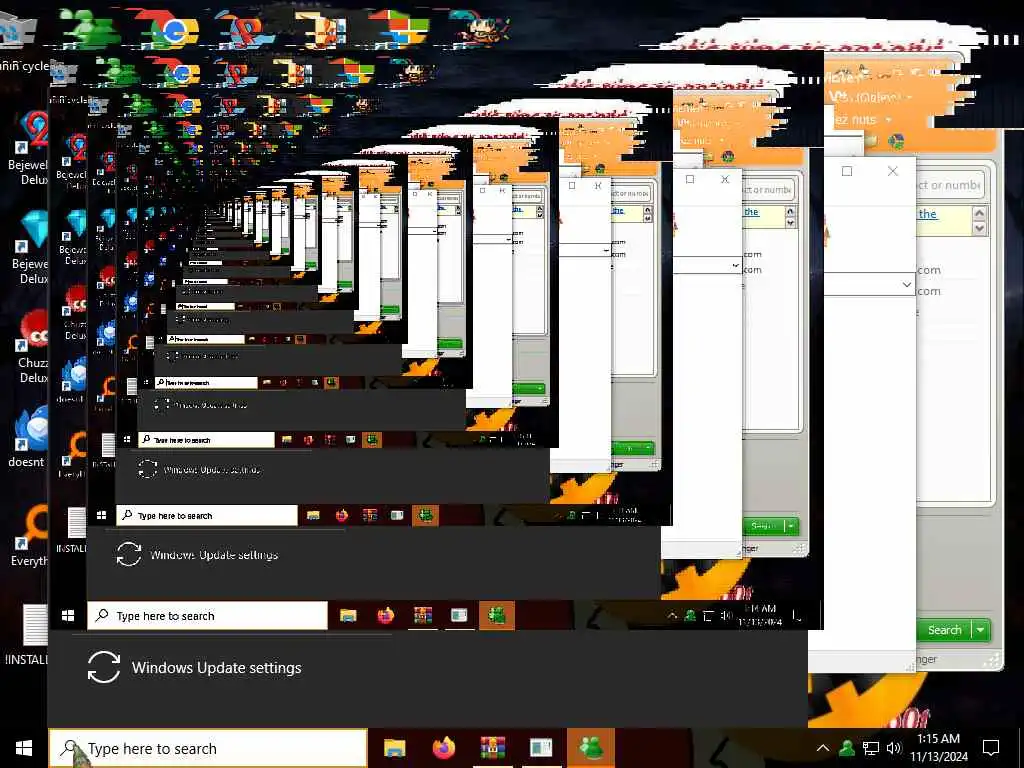Open the Start menu on the bottommost taskbar
The image size is (1024, 768).
(24, 748)
